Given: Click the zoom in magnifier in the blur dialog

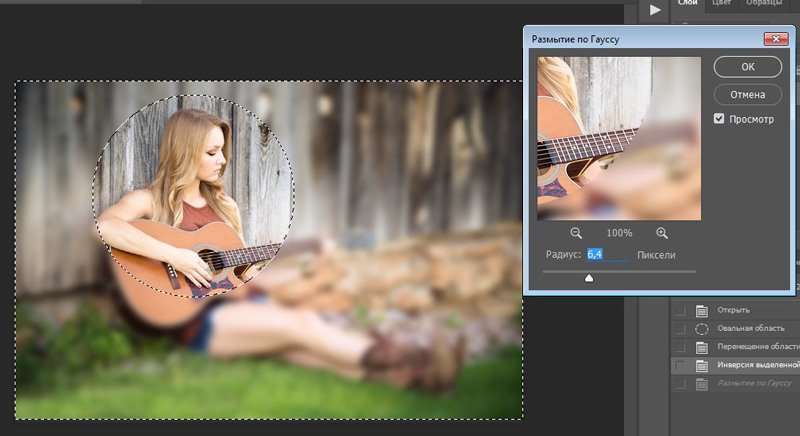Looking at the screenshot, I should pos(662,233).
